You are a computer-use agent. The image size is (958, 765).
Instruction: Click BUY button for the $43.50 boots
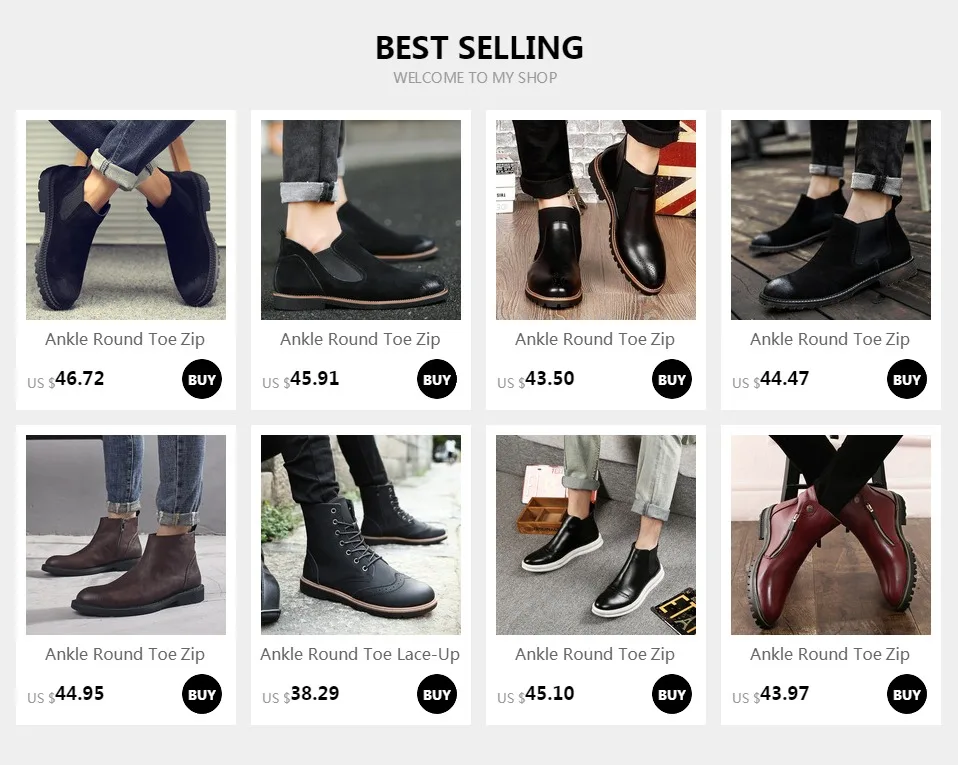click(x=671, y=379)
